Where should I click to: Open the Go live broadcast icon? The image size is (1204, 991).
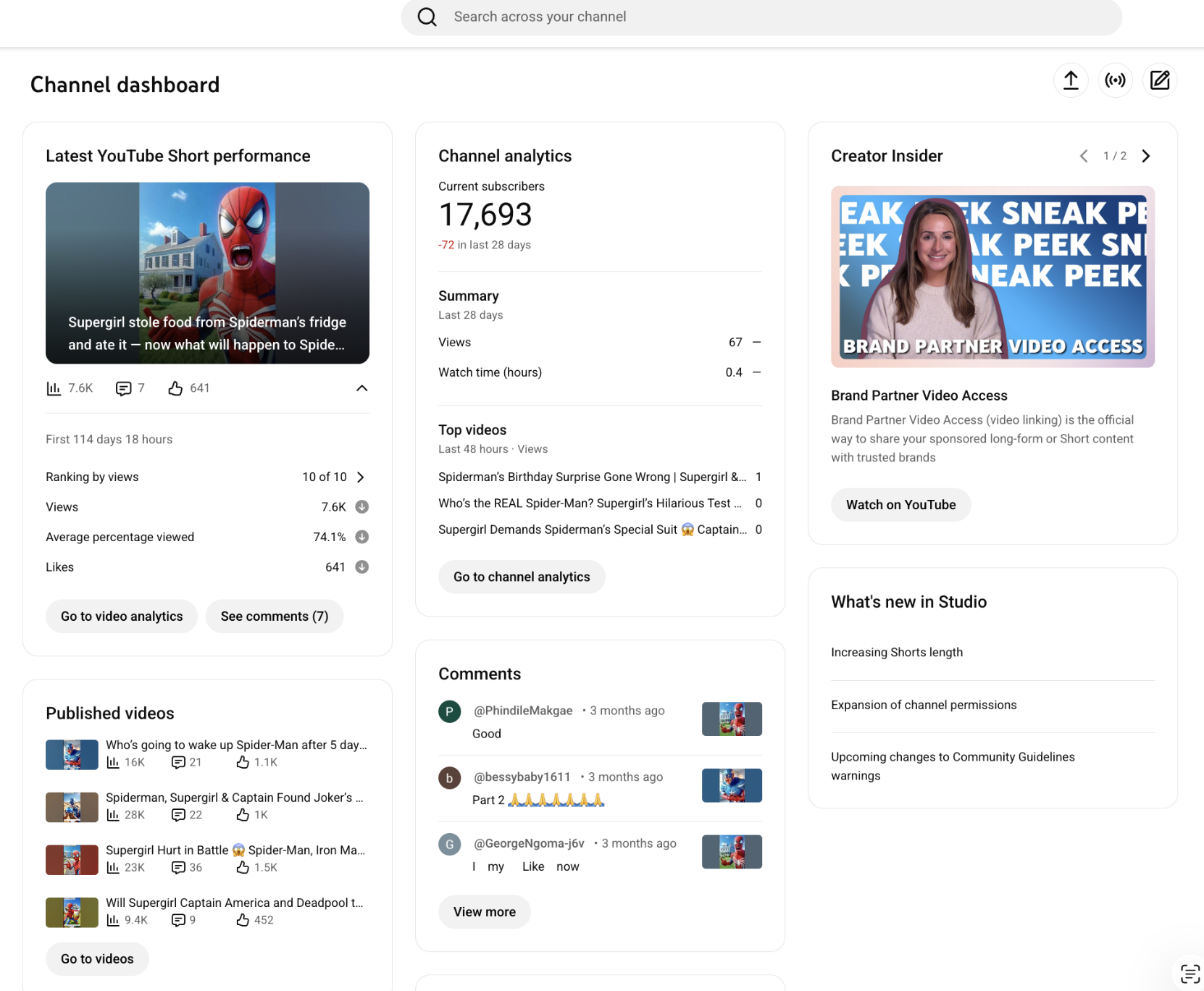pos(1116,80)
